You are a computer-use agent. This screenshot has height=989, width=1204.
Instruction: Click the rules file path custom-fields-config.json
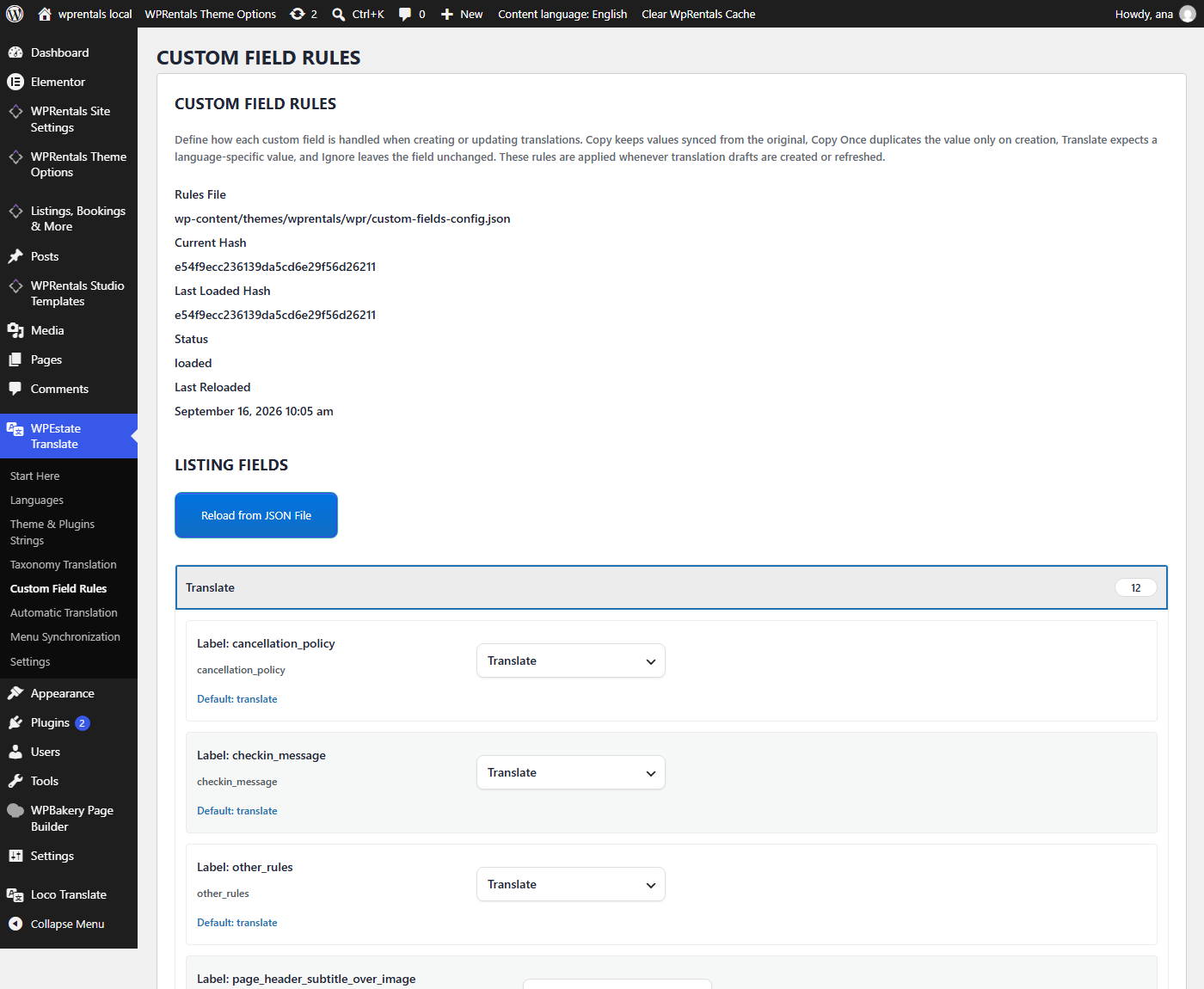(342, 218)
